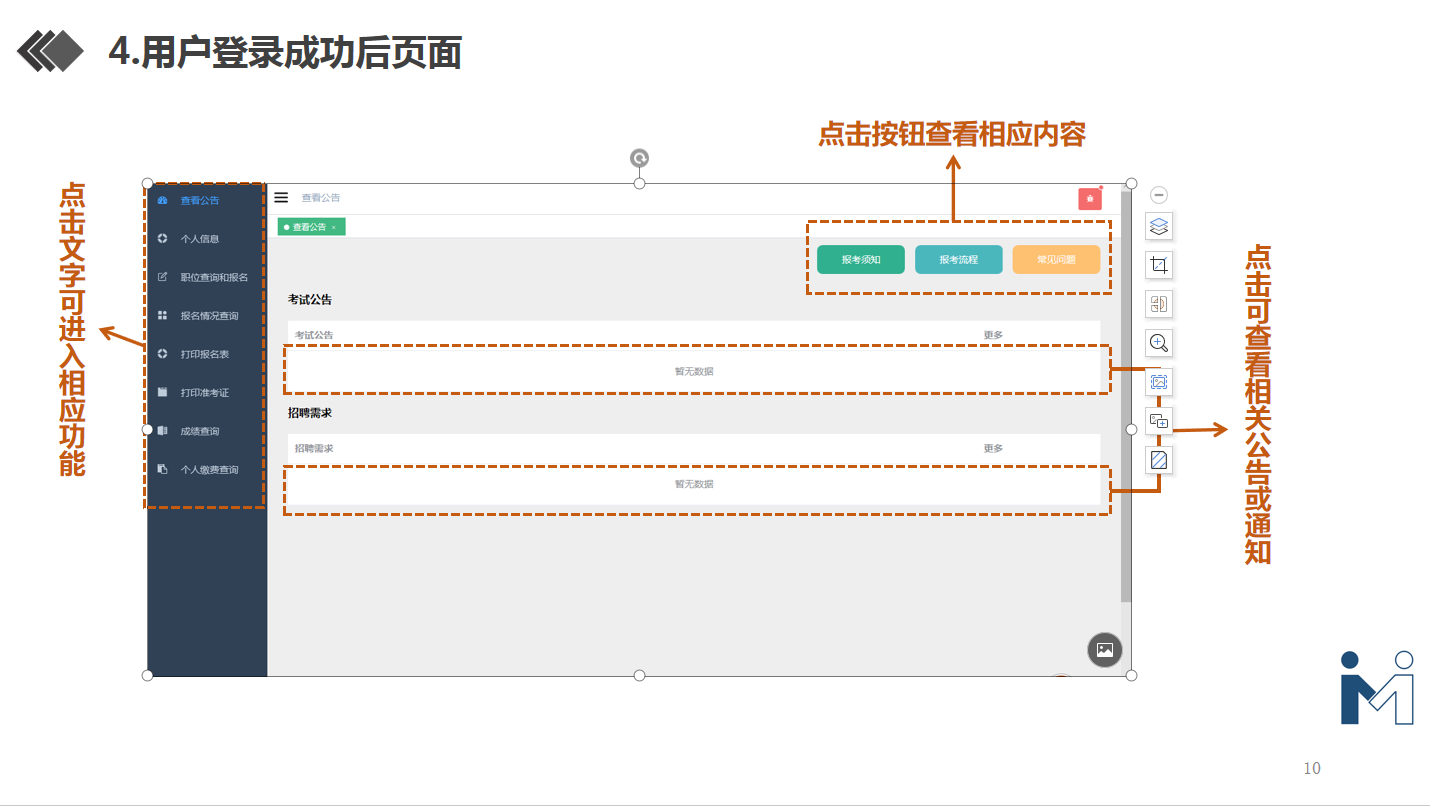Click the green 报考须知 button
This screenshot has height=806, width=1430.
(860, 260)
